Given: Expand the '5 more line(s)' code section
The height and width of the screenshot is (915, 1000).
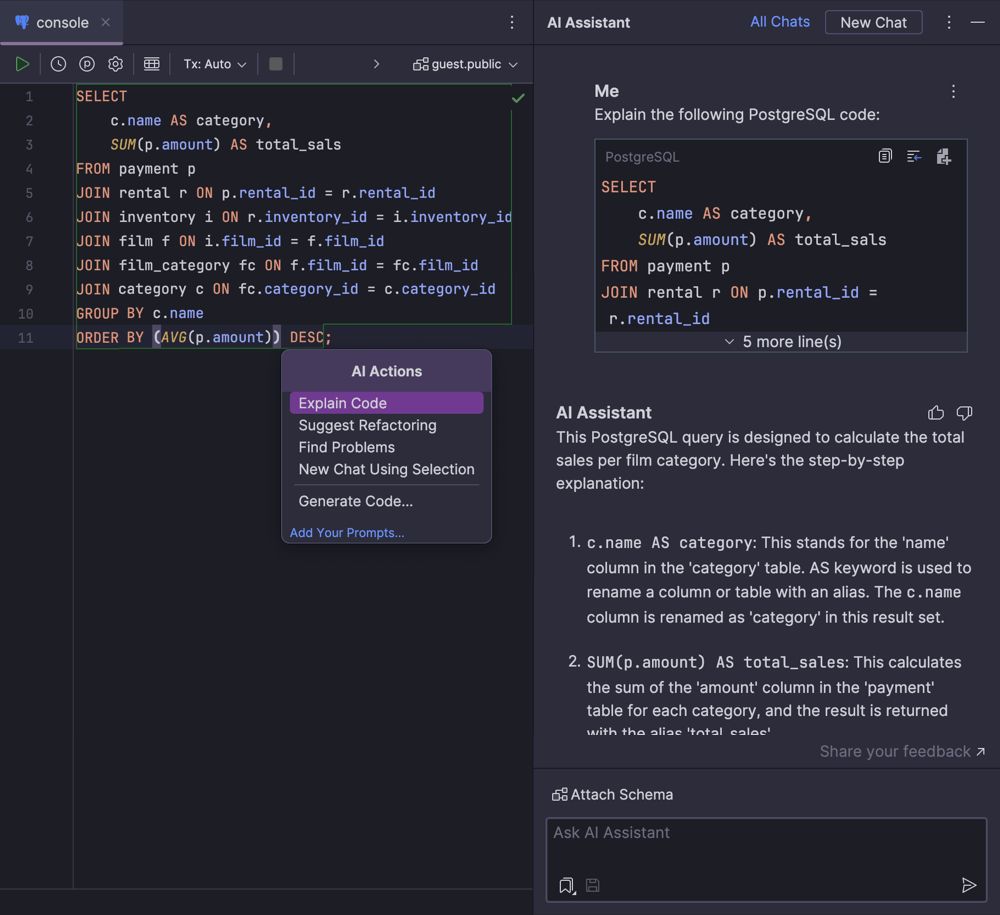Looking at the screenshot, I should pos(782,342).
